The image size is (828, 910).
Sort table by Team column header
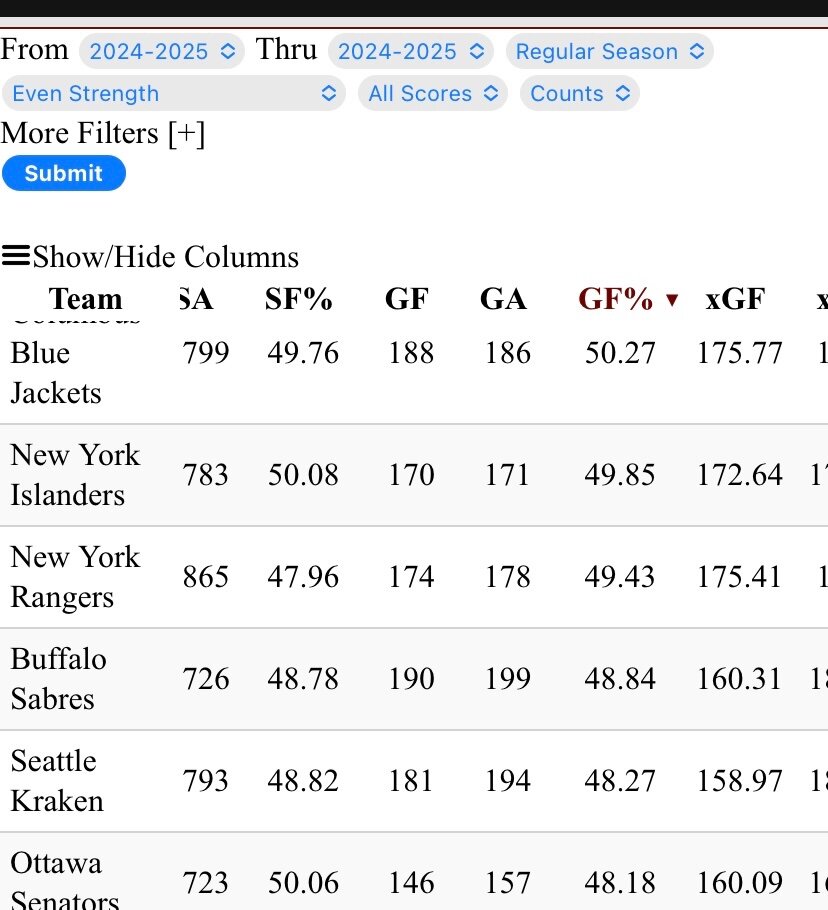85,299
